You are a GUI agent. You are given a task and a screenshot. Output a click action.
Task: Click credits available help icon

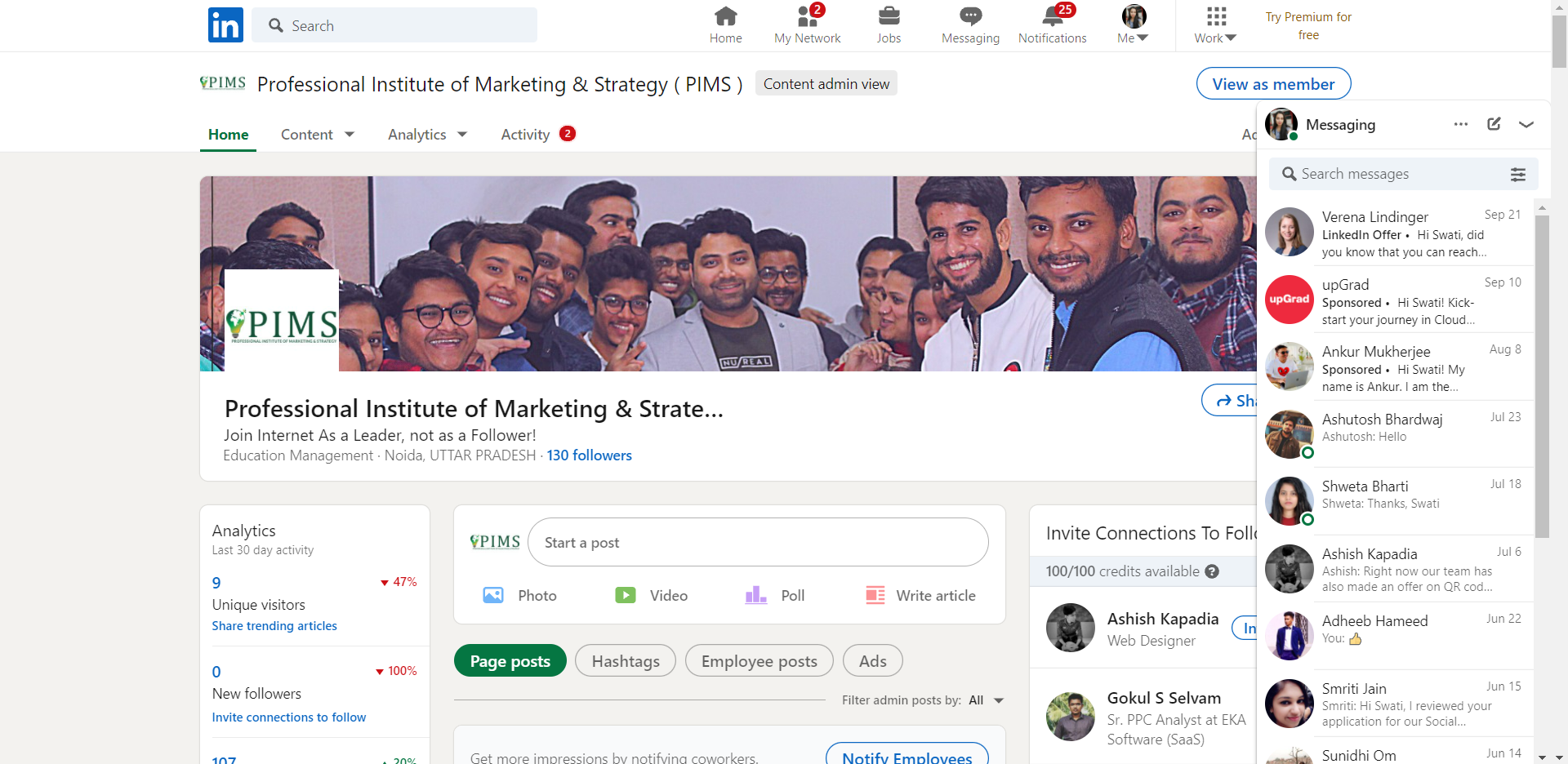click(1212, 571)
